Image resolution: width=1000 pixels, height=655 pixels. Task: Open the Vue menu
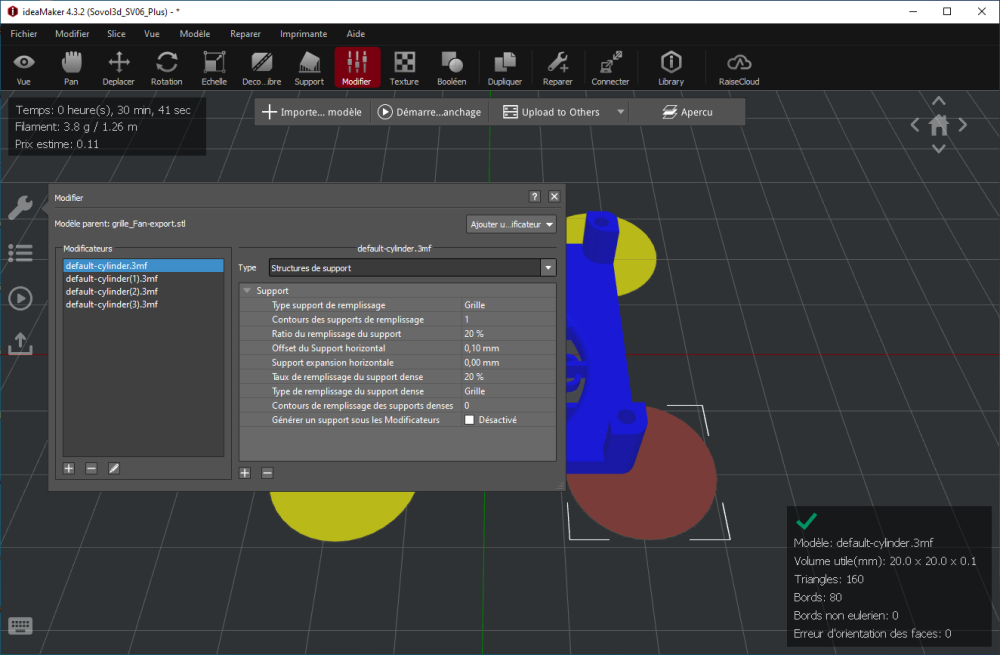pos(152,34)
